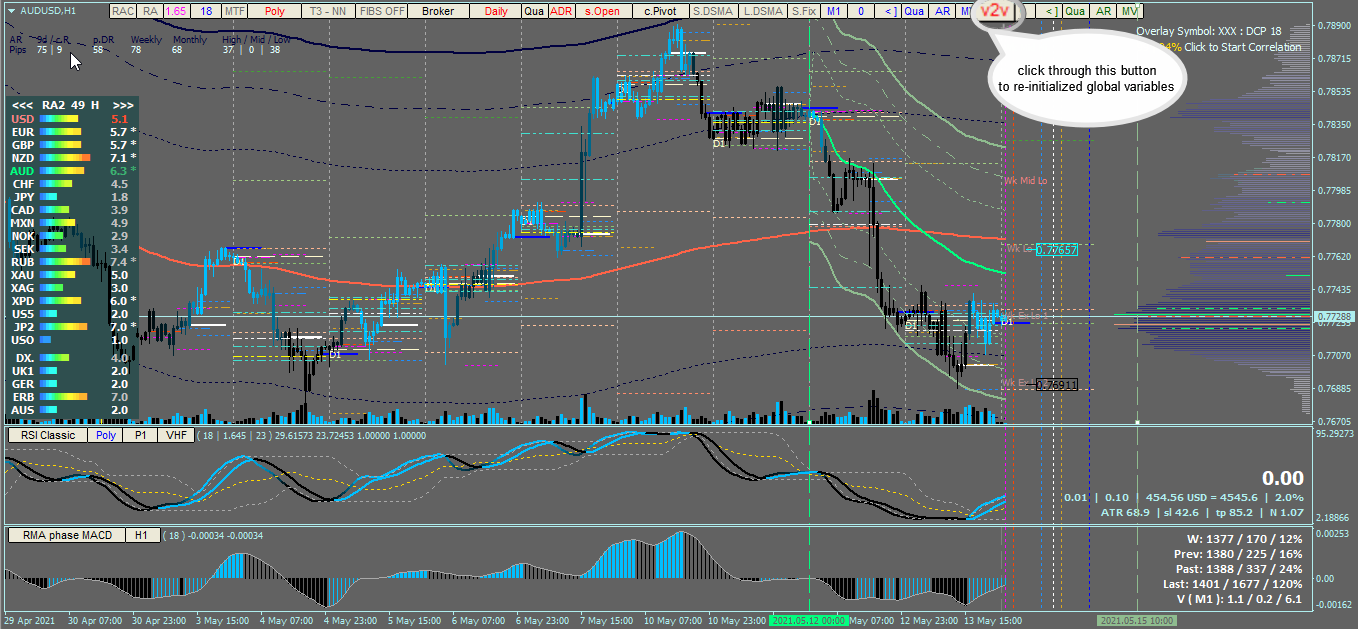1358x629 pixels.
Task: Click the green Qua button
Action: [1075, 11]
